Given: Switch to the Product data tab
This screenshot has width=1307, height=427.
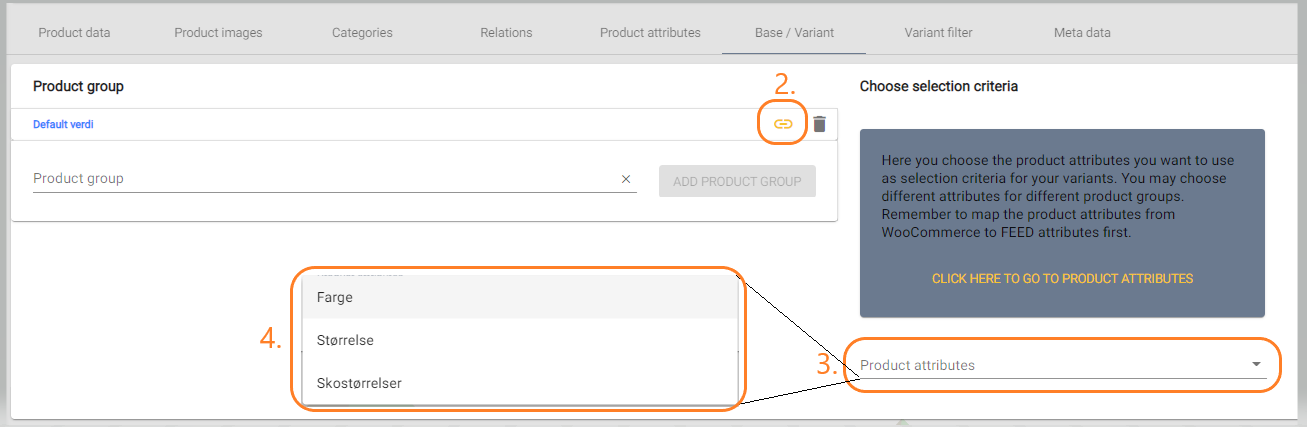Looking at the screenshot, I should click(75, 33).
